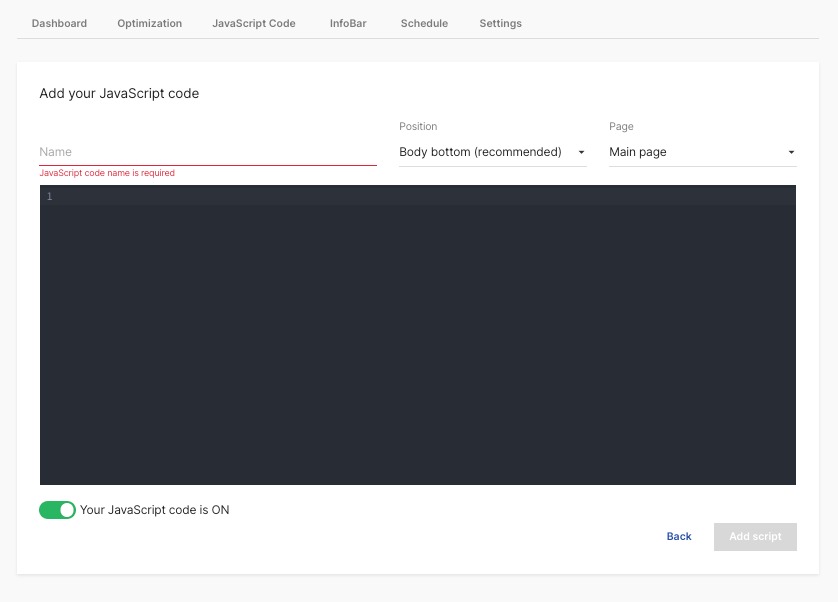Expand the "Body bottom (recommended)" selector arrow
This screenshot has width=838, height=602.
click(580, 152)
